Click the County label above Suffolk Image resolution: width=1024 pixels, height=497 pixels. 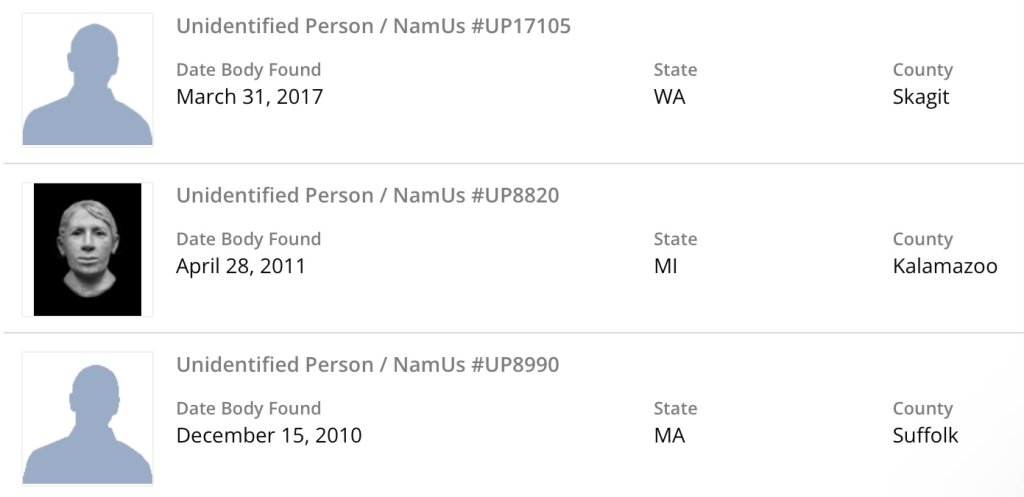922,408
